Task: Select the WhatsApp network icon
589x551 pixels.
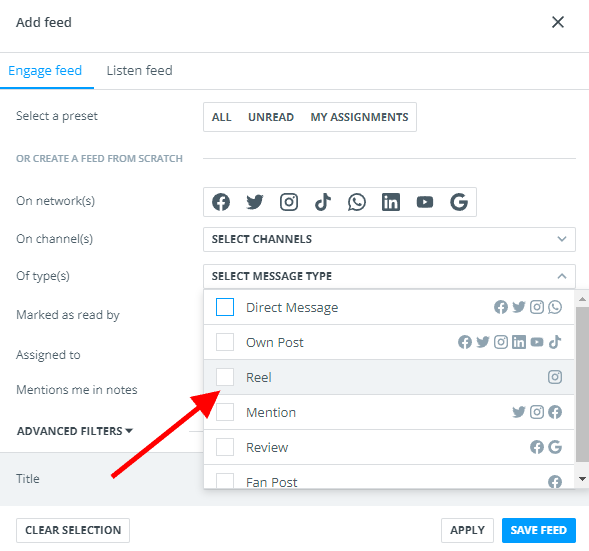Action: coord(356,202)
